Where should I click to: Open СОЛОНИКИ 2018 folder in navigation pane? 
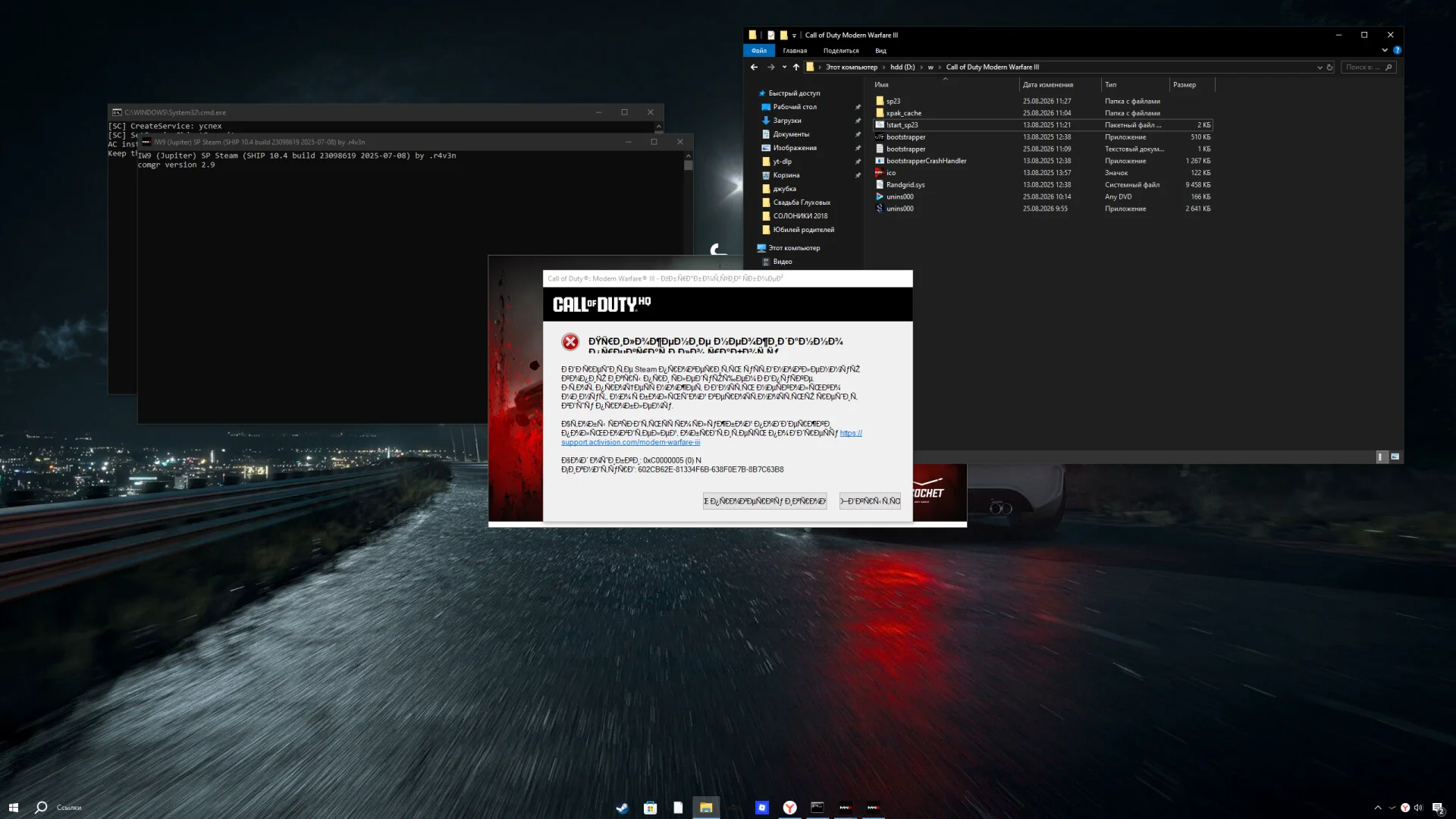point(800,216)
